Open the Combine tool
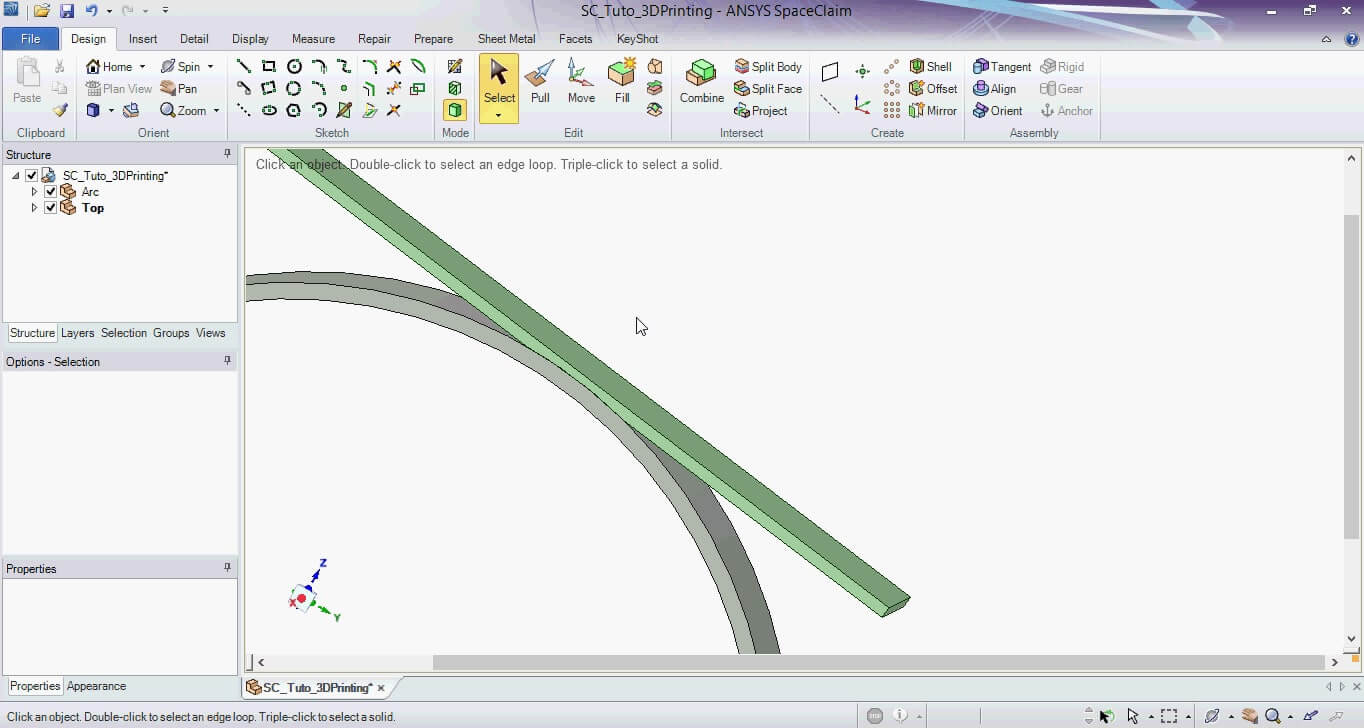The width and height of the screenshot is (1364, 728). 701,82
